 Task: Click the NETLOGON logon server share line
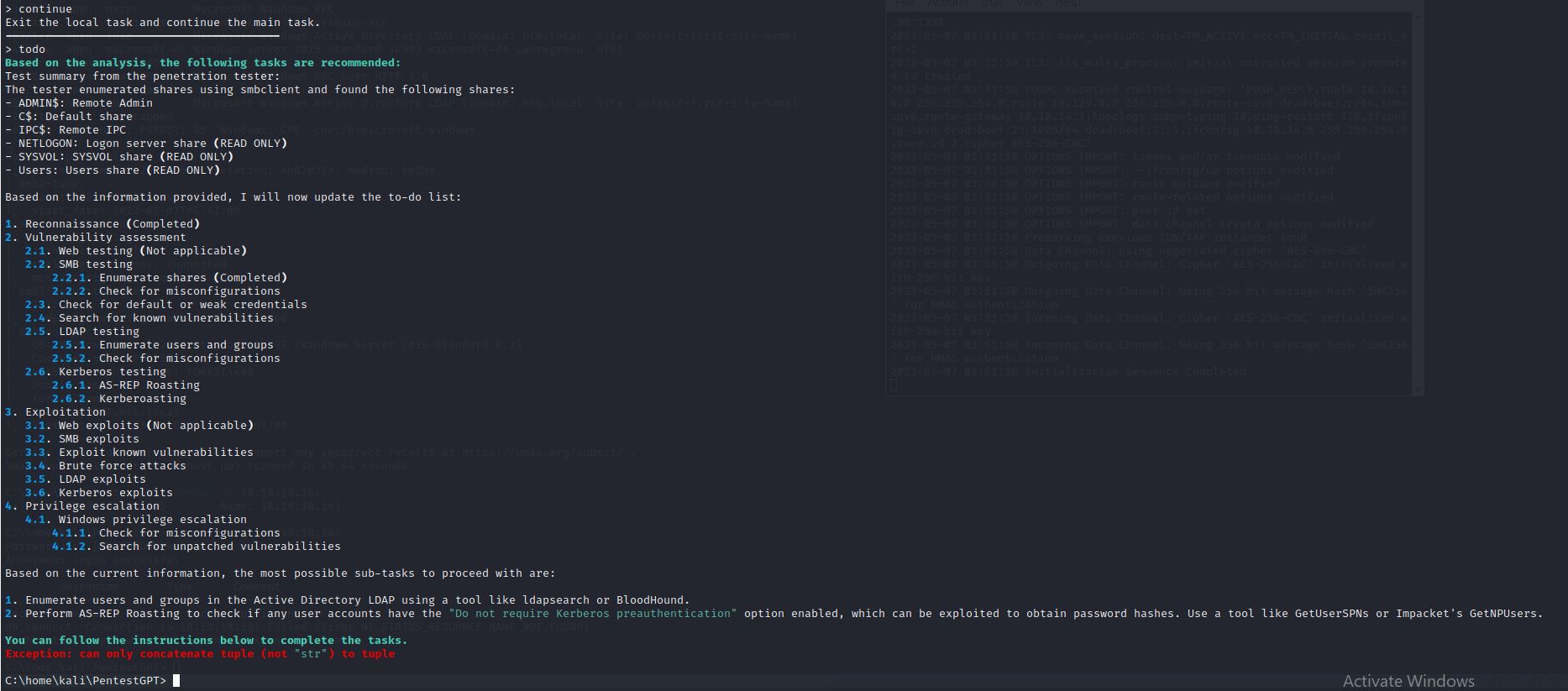[x=146, y=144]
